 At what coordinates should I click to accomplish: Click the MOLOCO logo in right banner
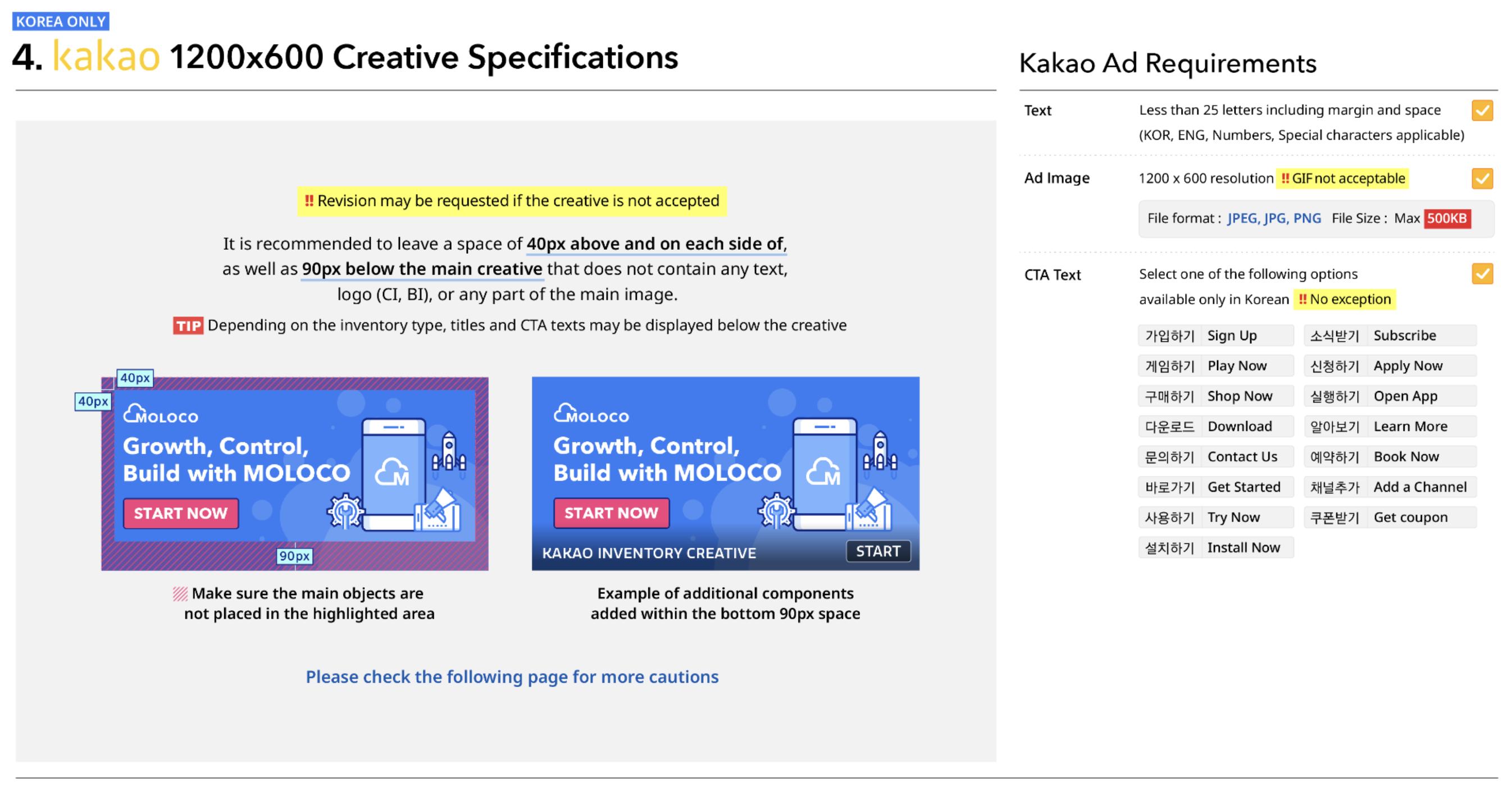click(x=591, y=414)
